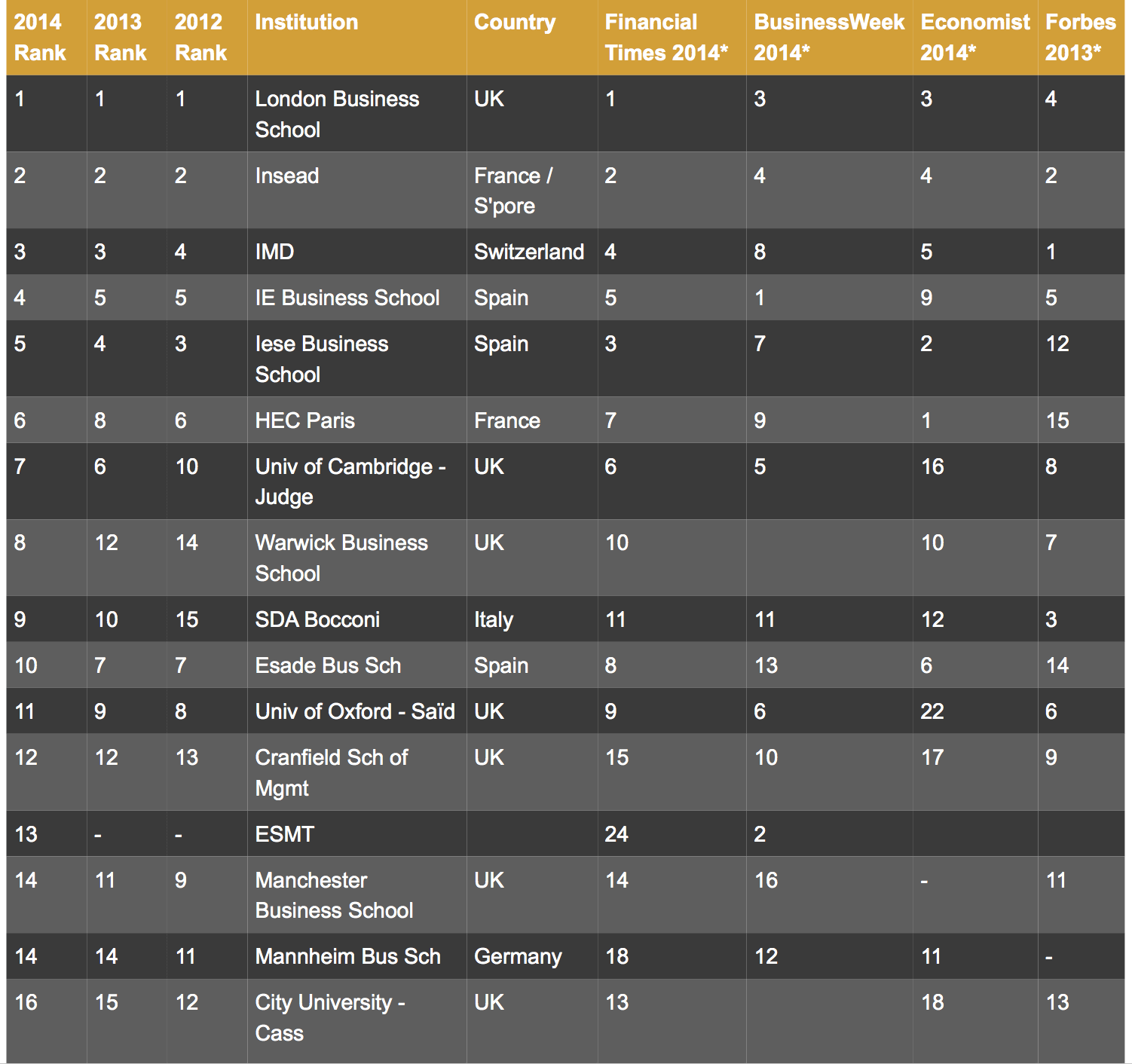
Task: Click Forbes value 7 in Warwick row
Action: pos(1082,558)
